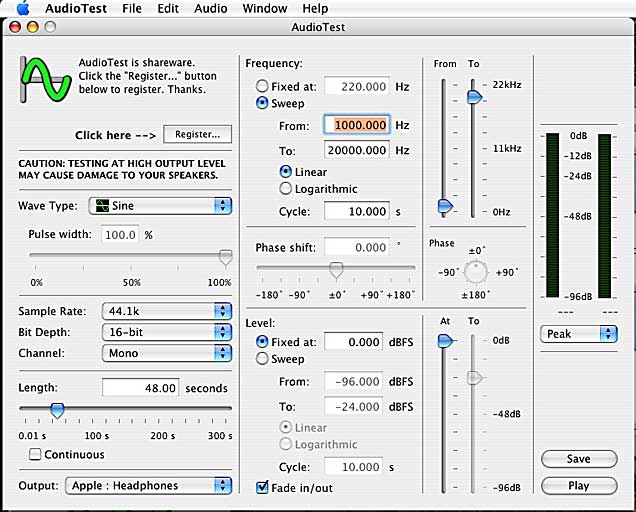Open the Edit menu
This screenshot has height=512, width=636.
point(168,8)
